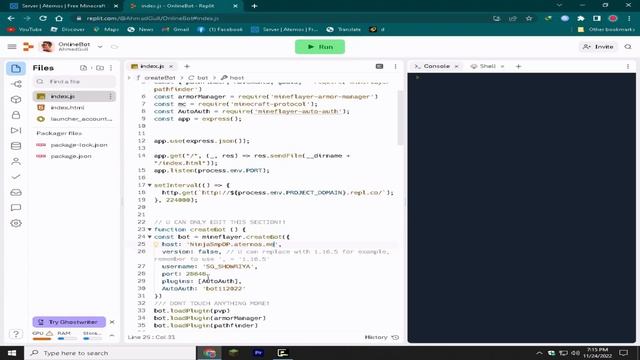
Task: Click the Run button
Action: tap(320, 47)
